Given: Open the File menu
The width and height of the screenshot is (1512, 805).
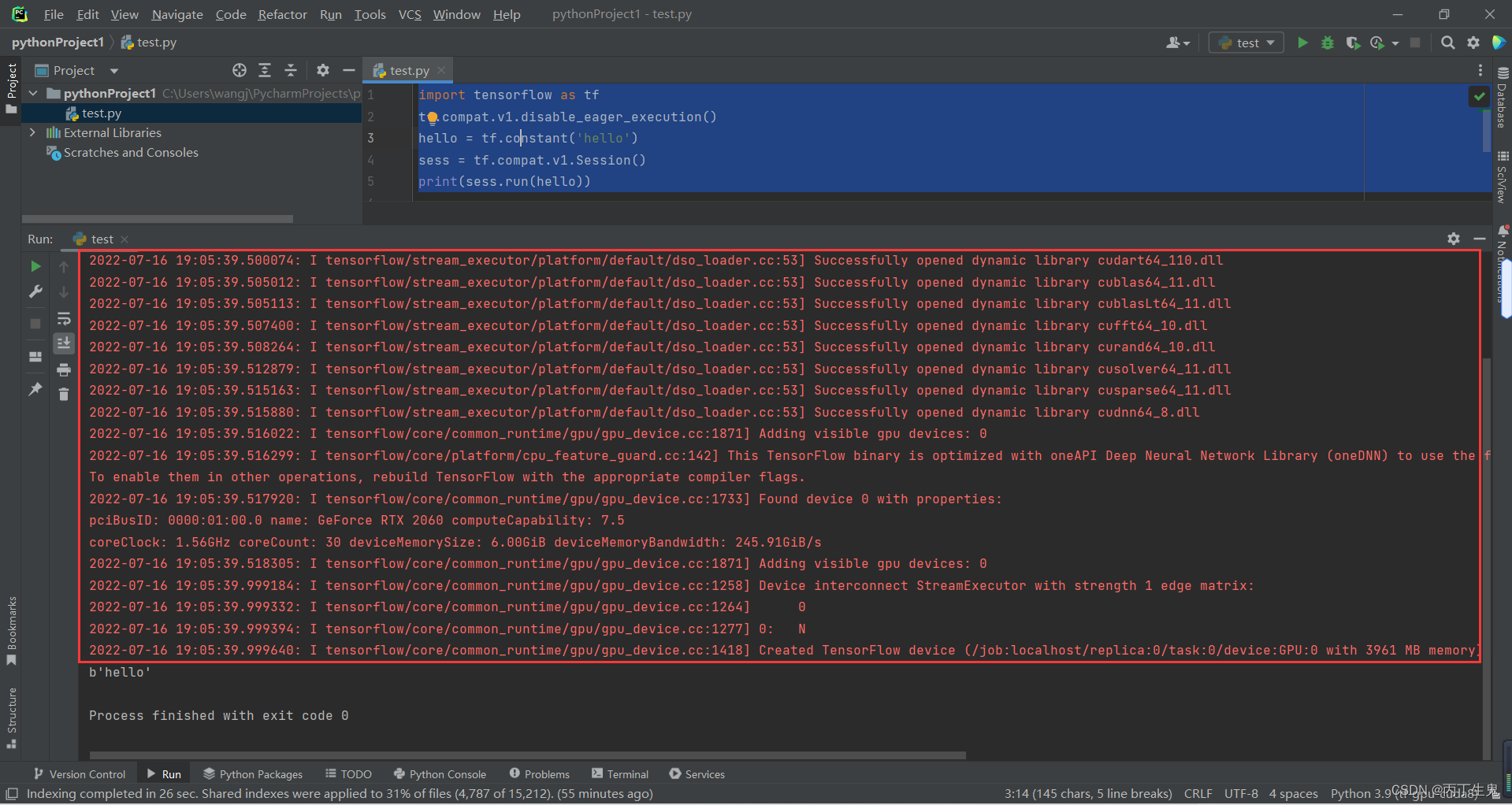Looking at the screenshot, I should [x=54, y=14].
